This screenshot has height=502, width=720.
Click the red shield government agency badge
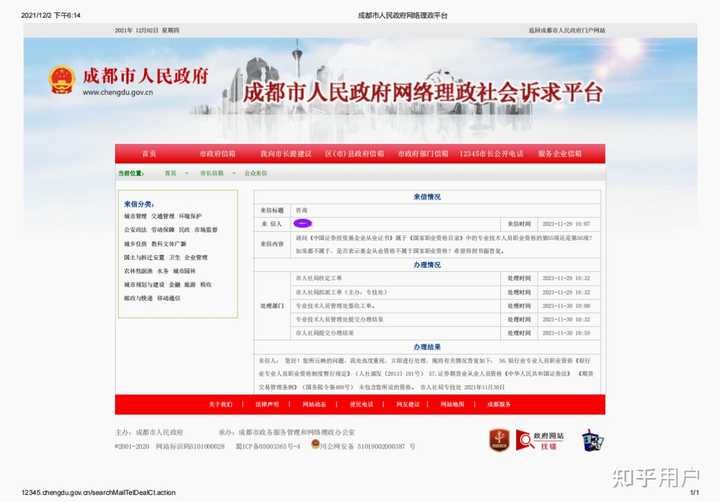pyautogui.click(x=499, y=440)
